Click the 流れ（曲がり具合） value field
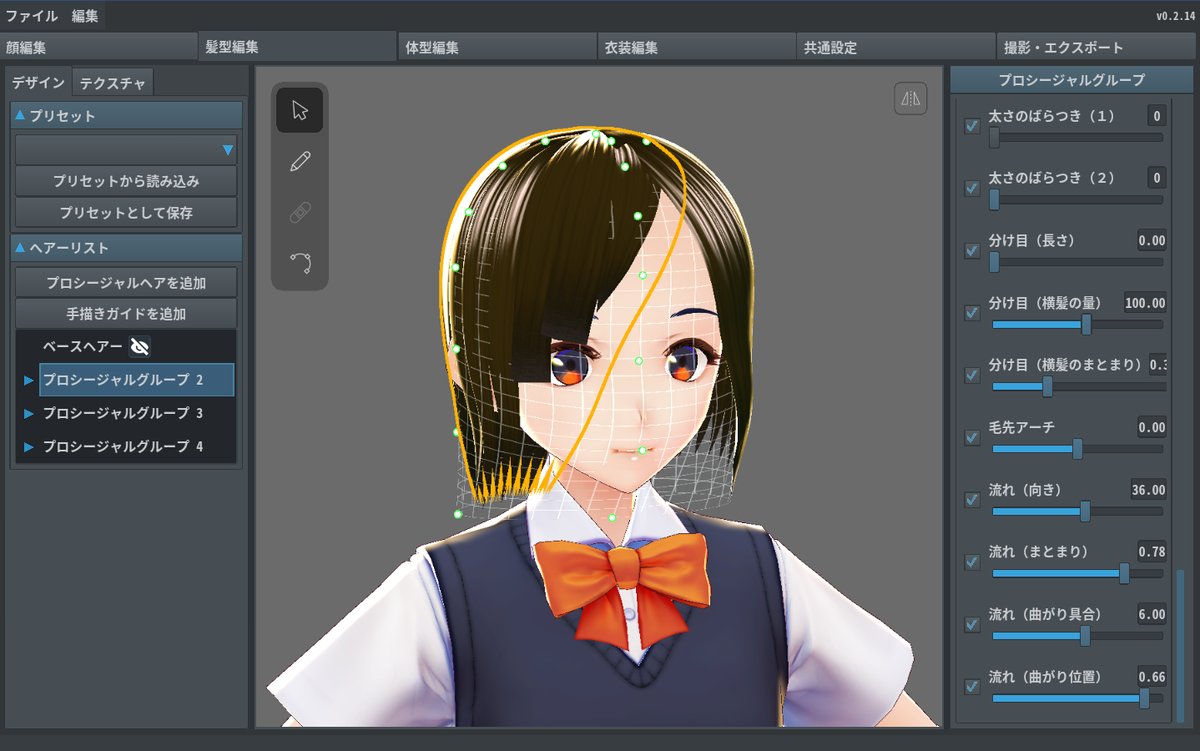Screen dimensions: 1200x751 pyautogui.click(x=1151, y=614)
